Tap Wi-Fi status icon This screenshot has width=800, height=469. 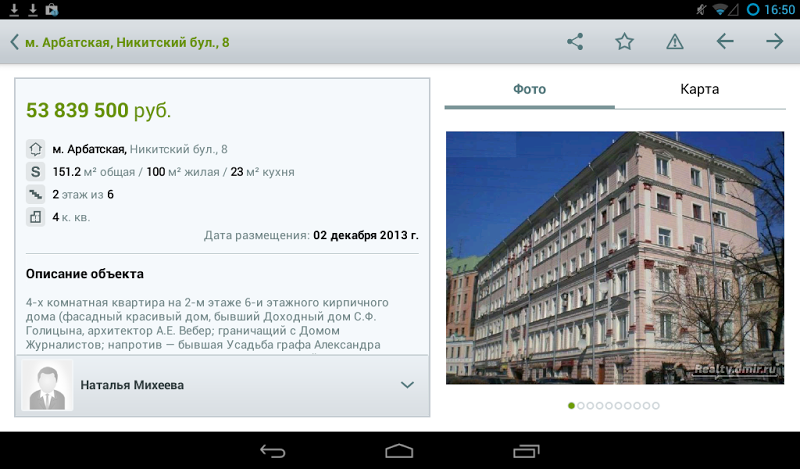pos(720,9)
